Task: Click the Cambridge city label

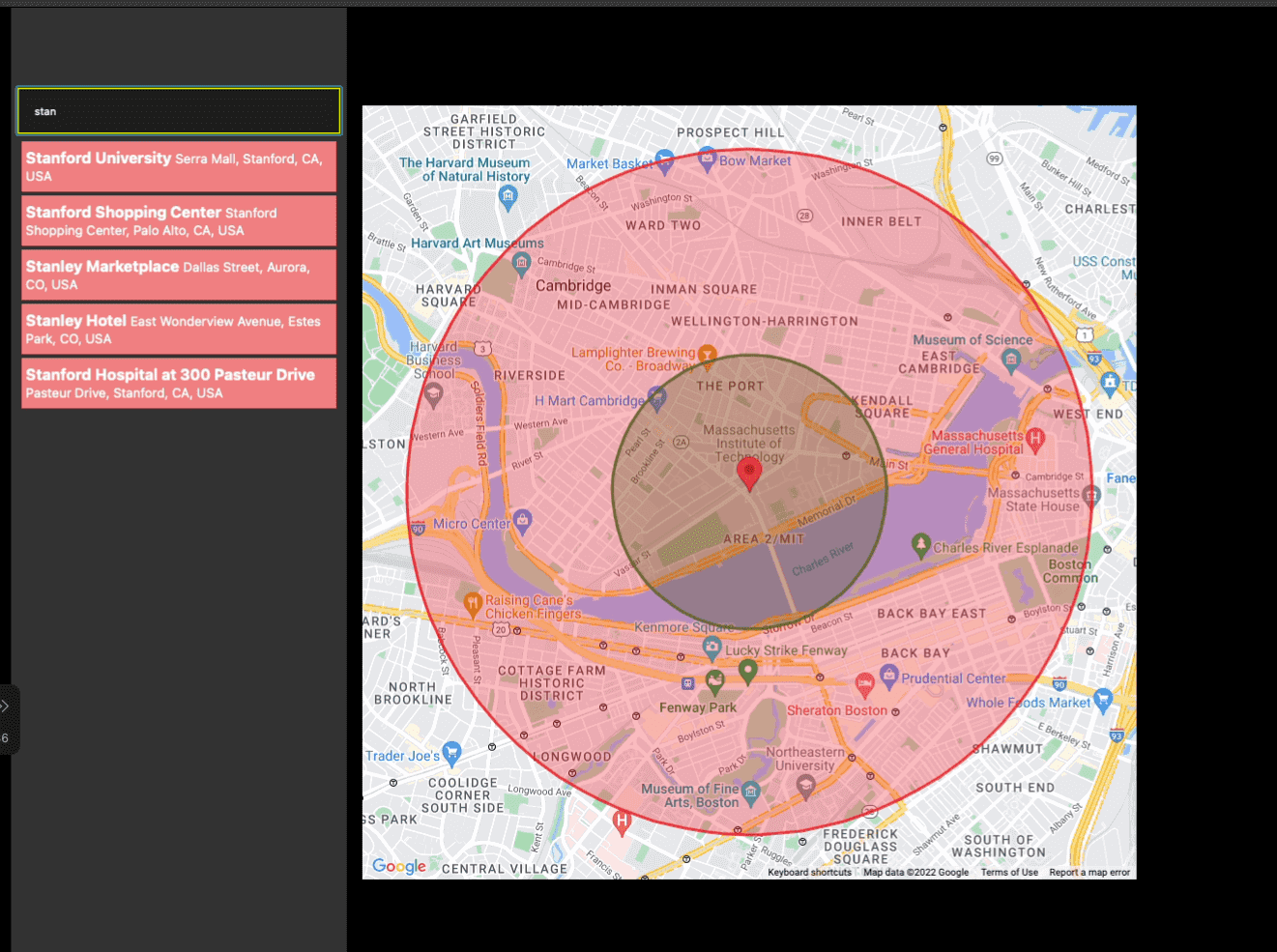Action: click(x=573, y=286)
